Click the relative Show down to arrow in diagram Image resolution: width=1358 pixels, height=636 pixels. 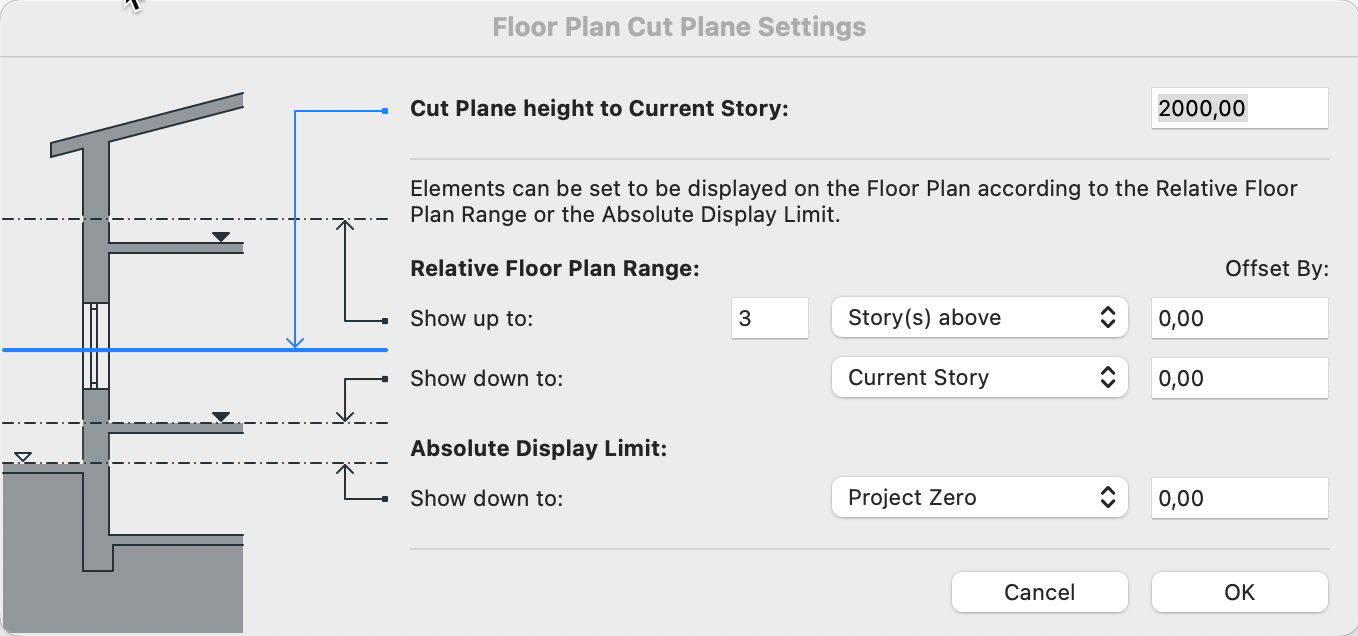345,400
